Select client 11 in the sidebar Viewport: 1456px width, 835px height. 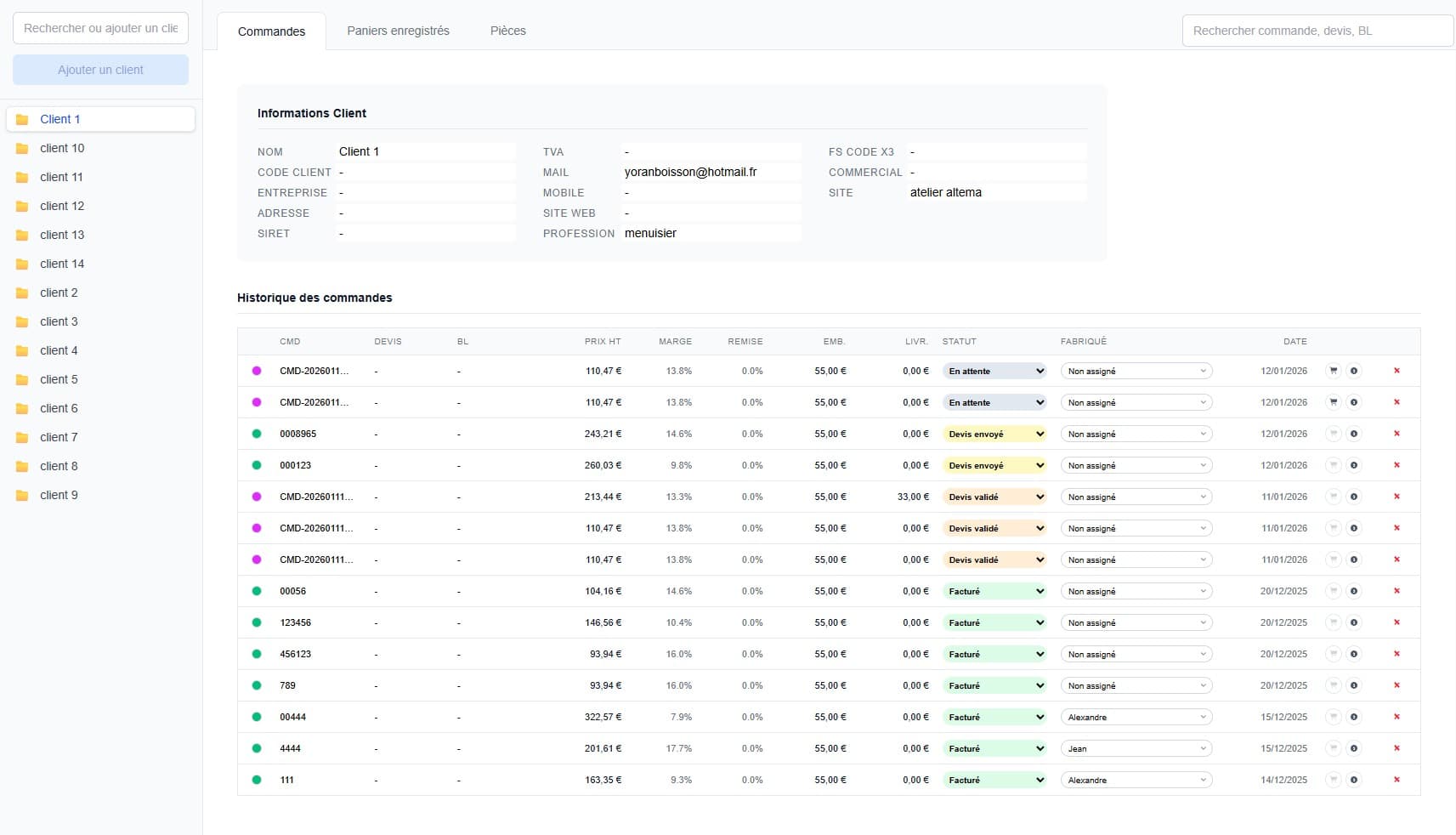[100, 177]
